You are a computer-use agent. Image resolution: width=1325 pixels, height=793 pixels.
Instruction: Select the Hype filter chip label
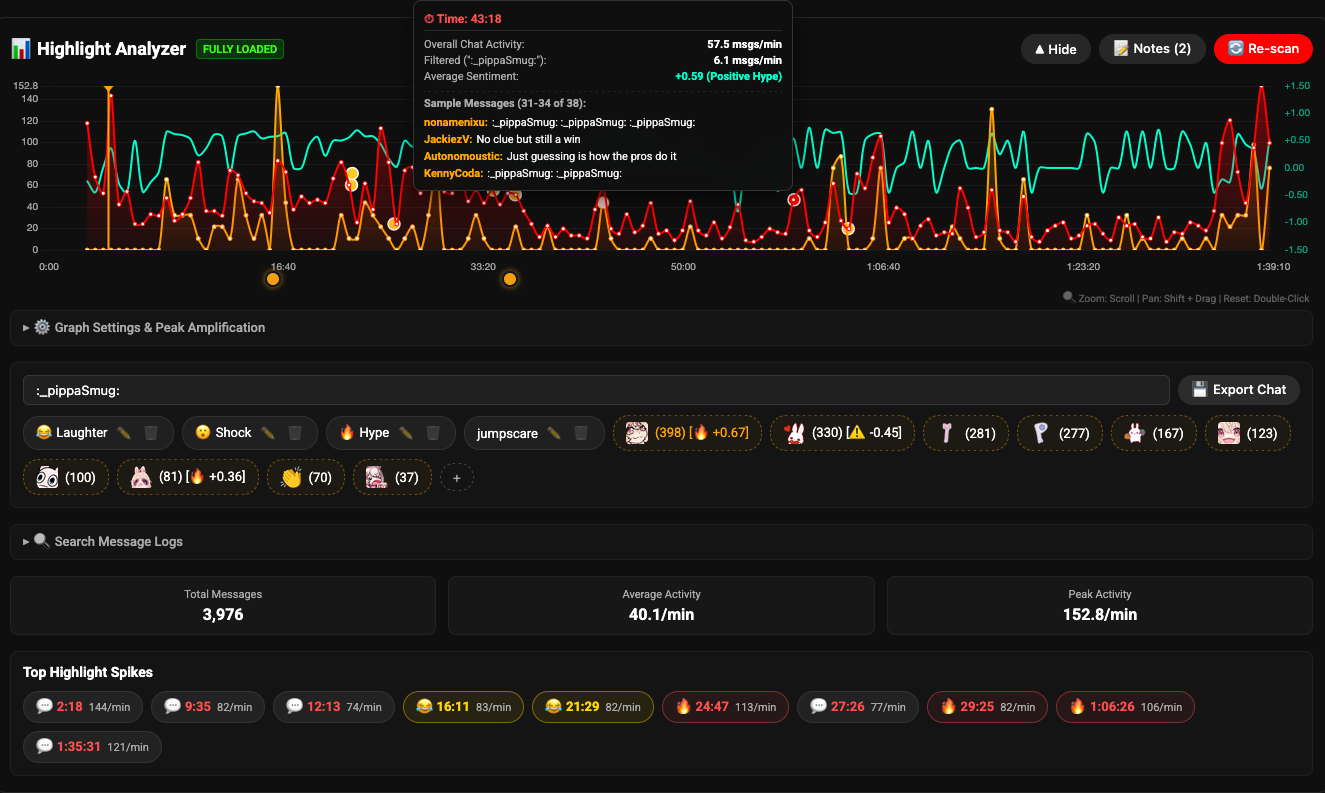click(365, 433)
